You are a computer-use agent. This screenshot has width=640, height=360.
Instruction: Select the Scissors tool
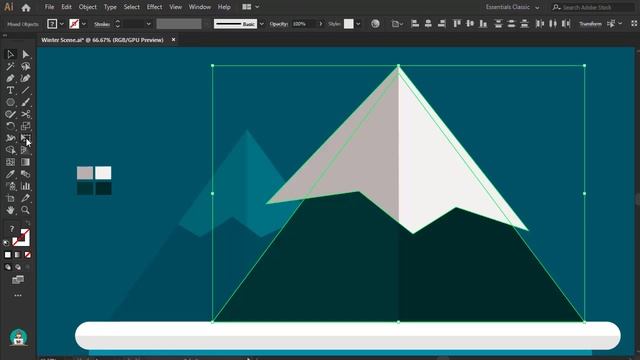[x=25, y=114]
